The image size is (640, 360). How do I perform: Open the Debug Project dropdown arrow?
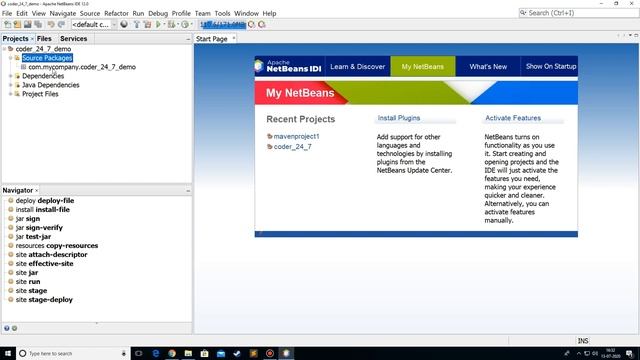pyautogui.click(x=178, y=24)
